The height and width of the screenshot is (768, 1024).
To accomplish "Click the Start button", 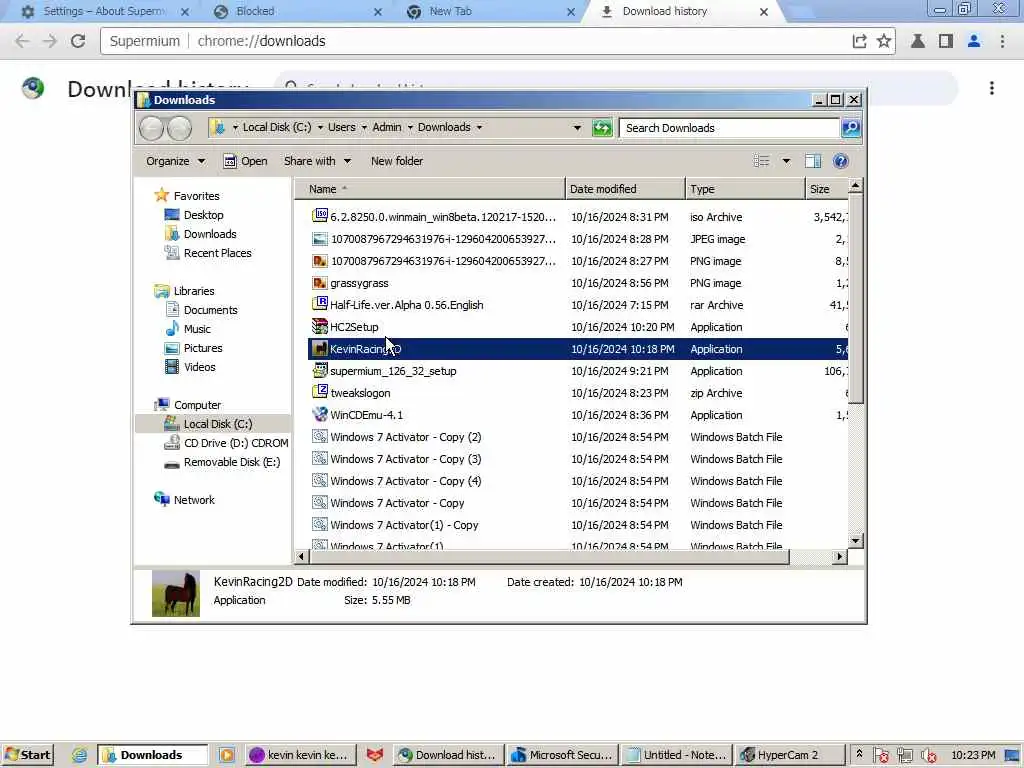I will [27, 755].
